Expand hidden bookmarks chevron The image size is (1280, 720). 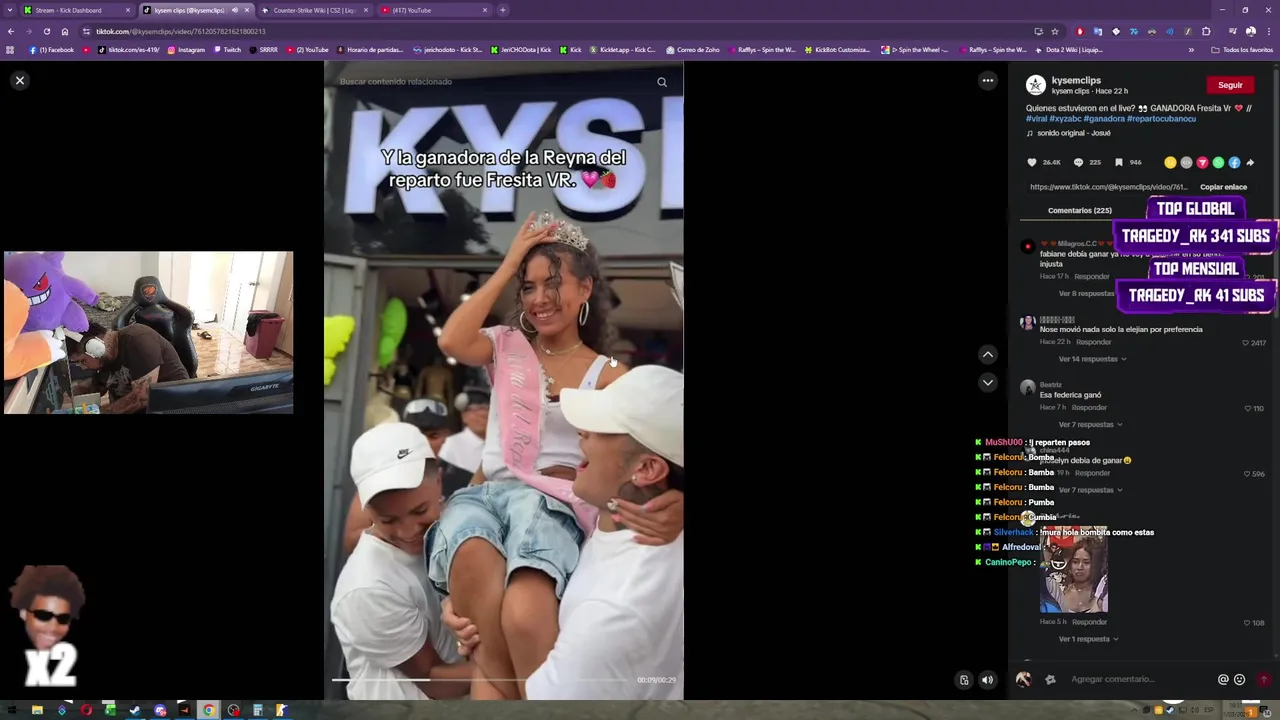click(1191, 49)
